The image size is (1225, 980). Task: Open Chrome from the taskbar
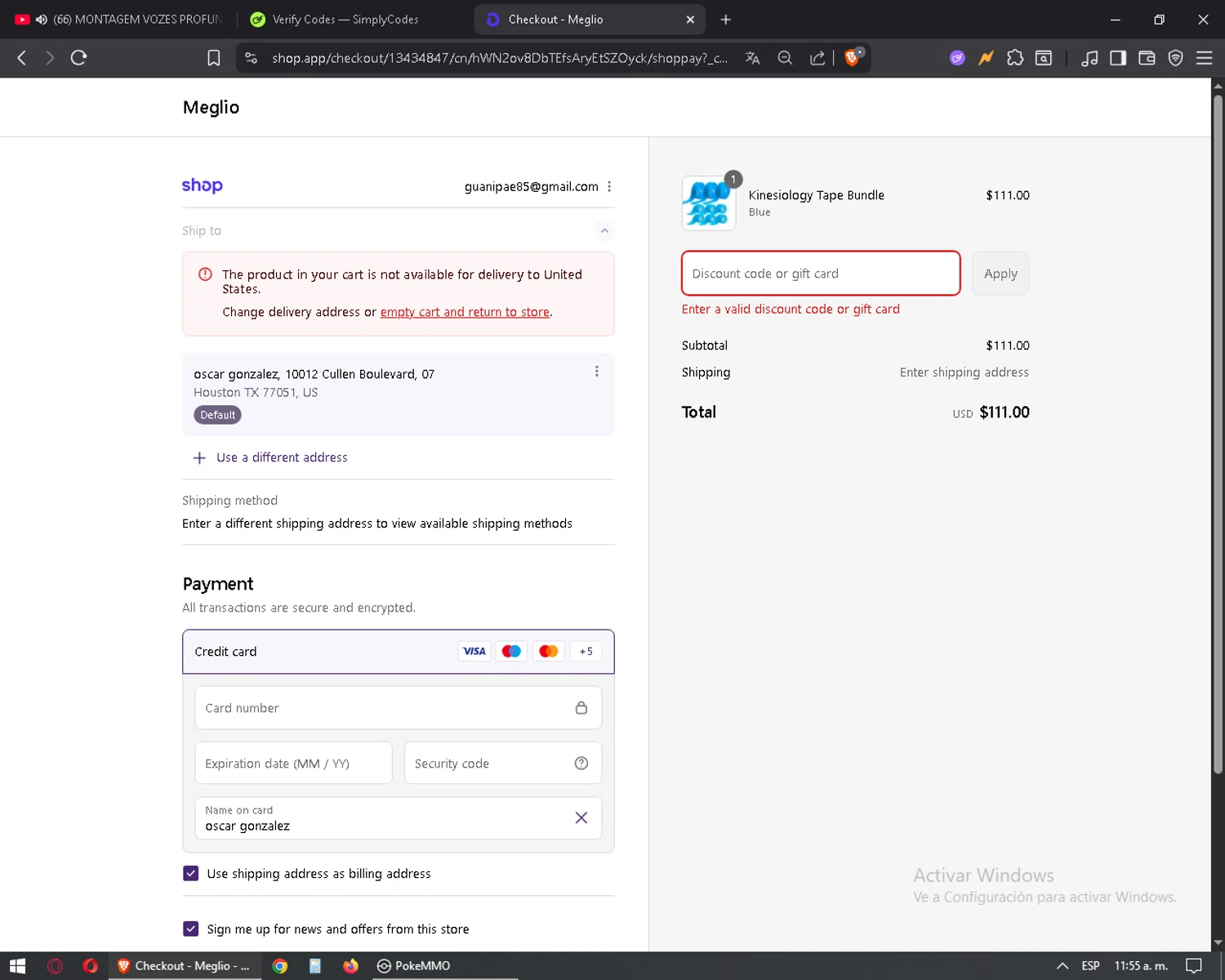pos(280,966)
